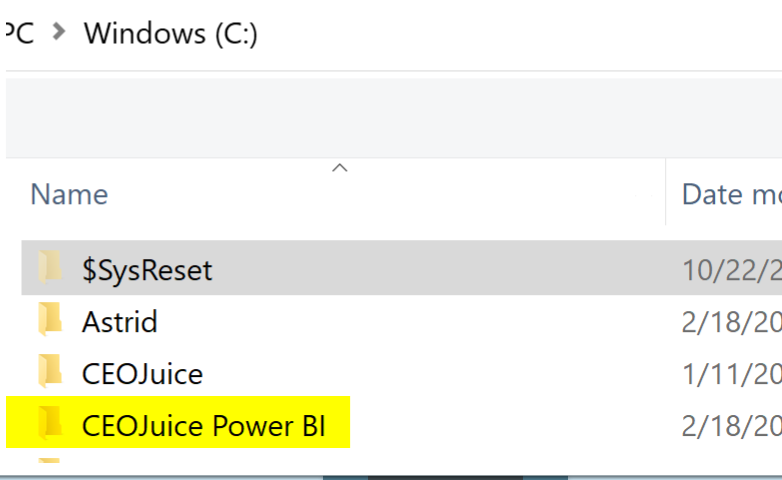Image resolution: width=782 pixels, height=480 pixels.
Task: Click the CEOJuice Power BI folder icon
Action: 50,423
